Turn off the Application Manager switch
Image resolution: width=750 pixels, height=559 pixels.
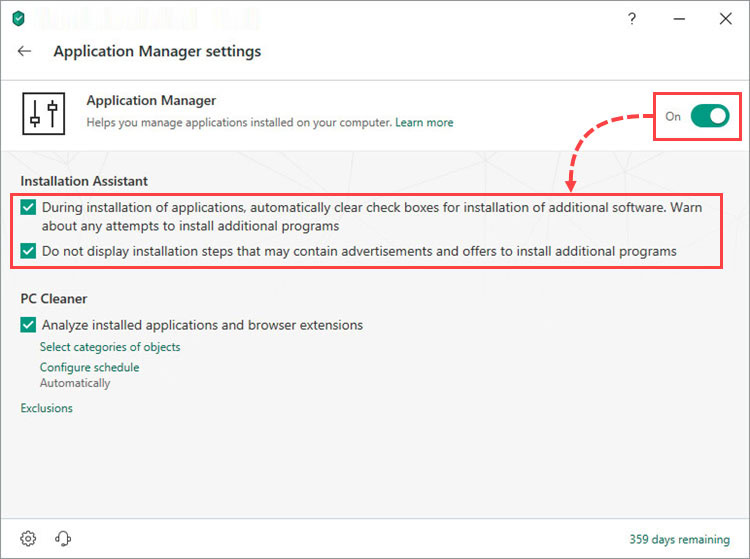point(710,116)
